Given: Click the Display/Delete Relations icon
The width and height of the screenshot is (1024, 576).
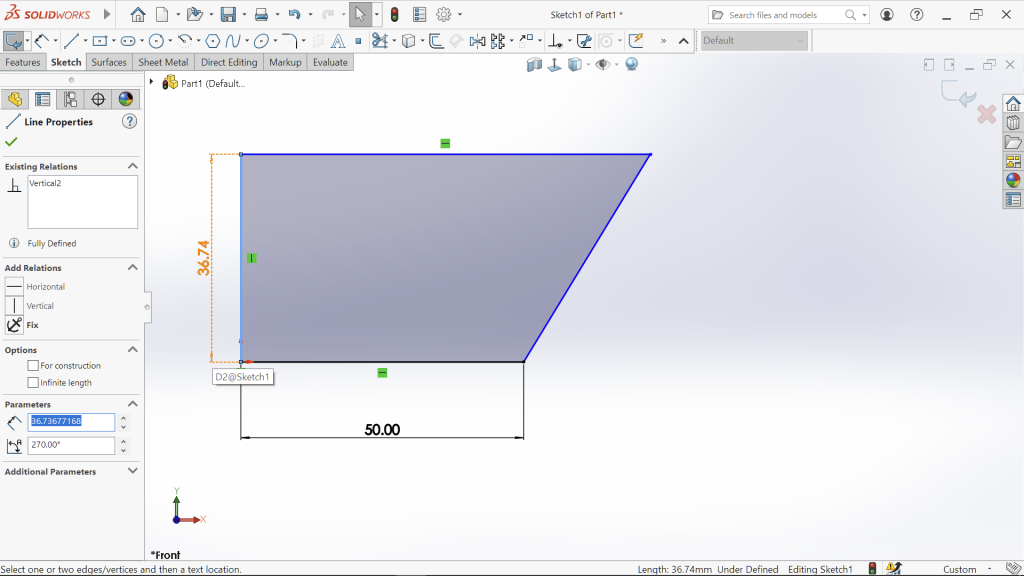Looking at the screenshot, I should tap(556, 41).
